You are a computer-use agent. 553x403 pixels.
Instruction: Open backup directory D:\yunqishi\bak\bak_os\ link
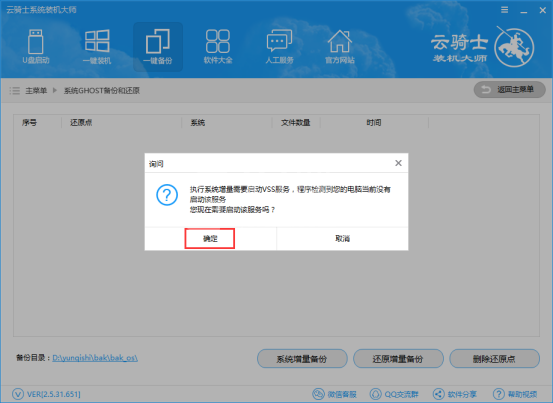click(95, 358)
